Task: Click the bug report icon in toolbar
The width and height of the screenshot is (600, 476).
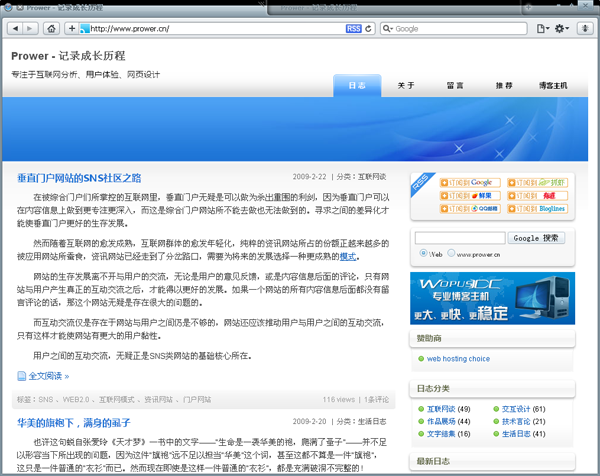Action: tap(585, 29)
